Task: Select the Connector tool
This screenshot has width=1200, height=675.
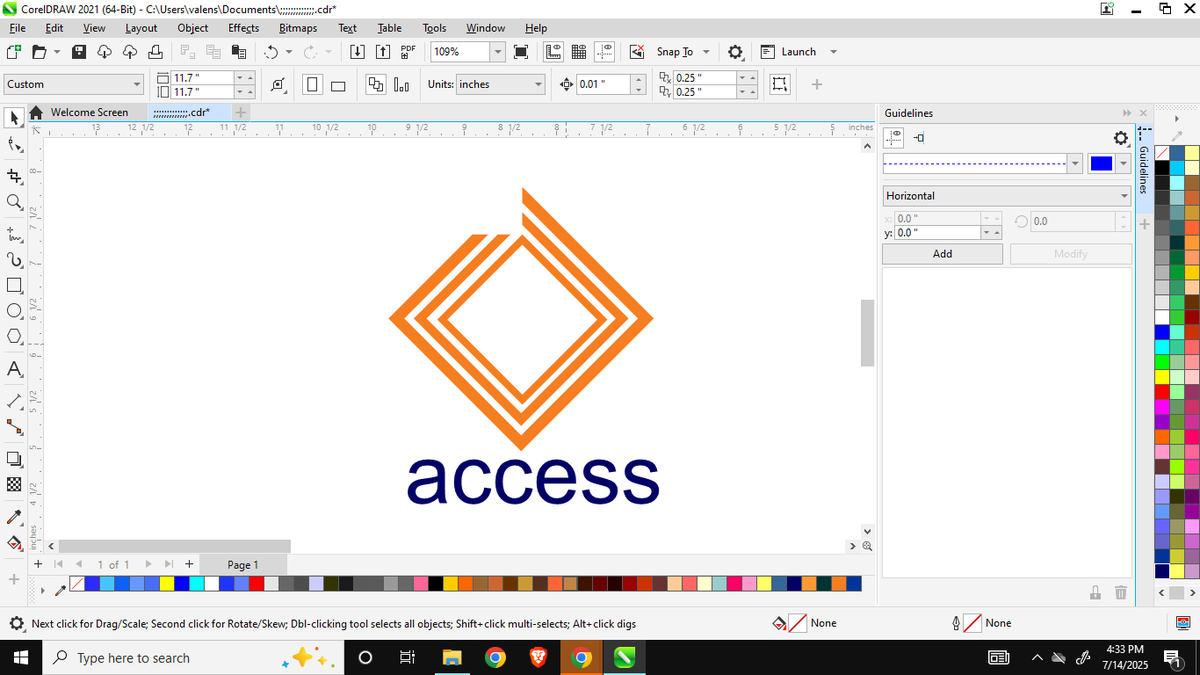Action: click(14, 427)
